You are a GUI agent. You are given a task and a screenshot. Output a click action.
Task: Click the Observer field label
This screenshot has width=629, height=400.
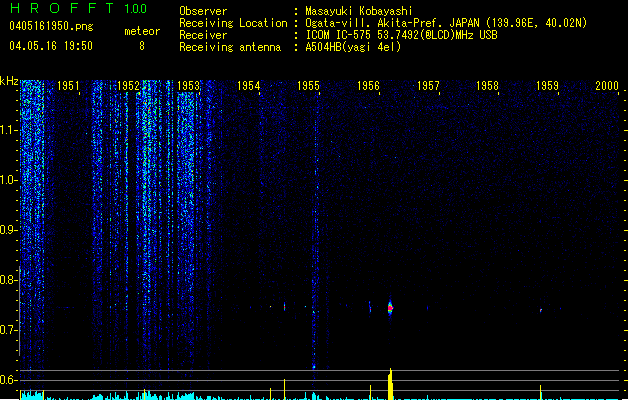click(203, 11)
